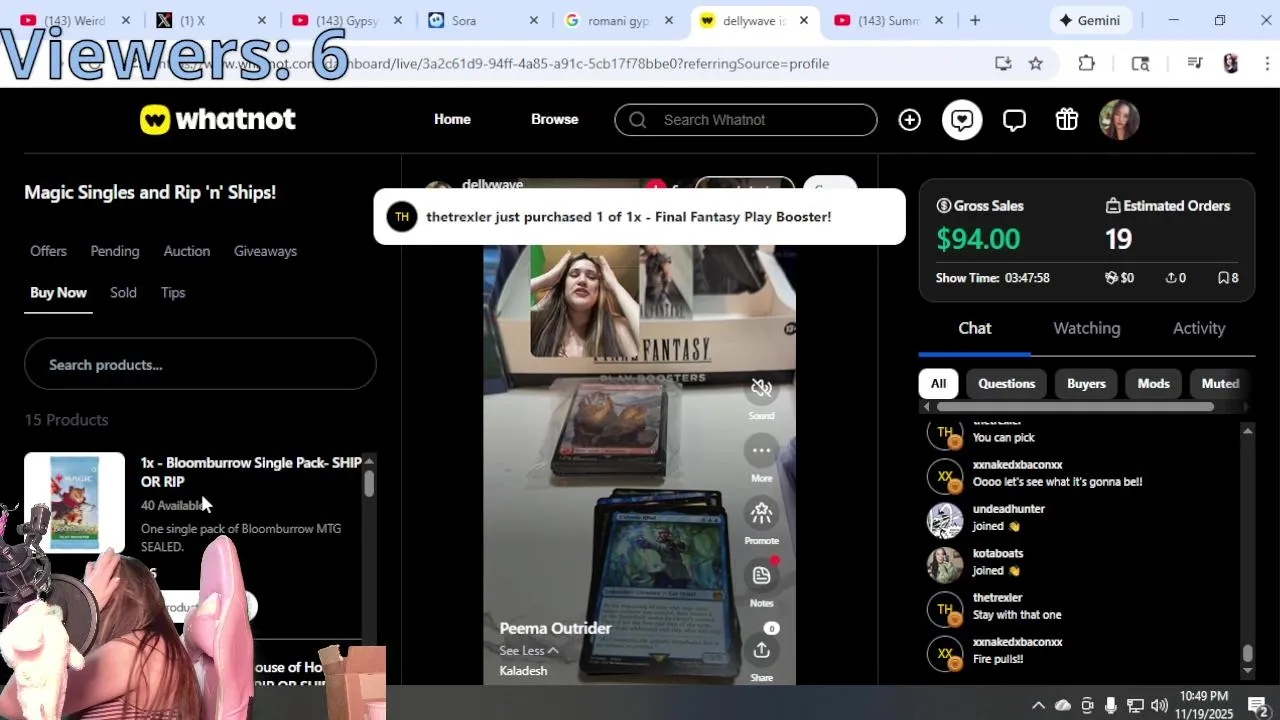Viewport: 1280px width, 720px height.
Task: Open the Sold tab
Action: tap(123, 293)
